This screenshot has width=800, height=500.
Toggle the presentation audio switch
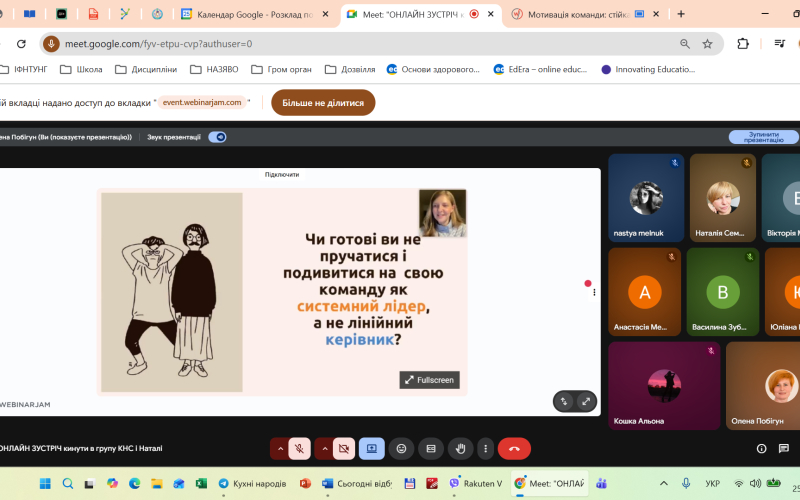pyautogui.click(x=217, y=137)
